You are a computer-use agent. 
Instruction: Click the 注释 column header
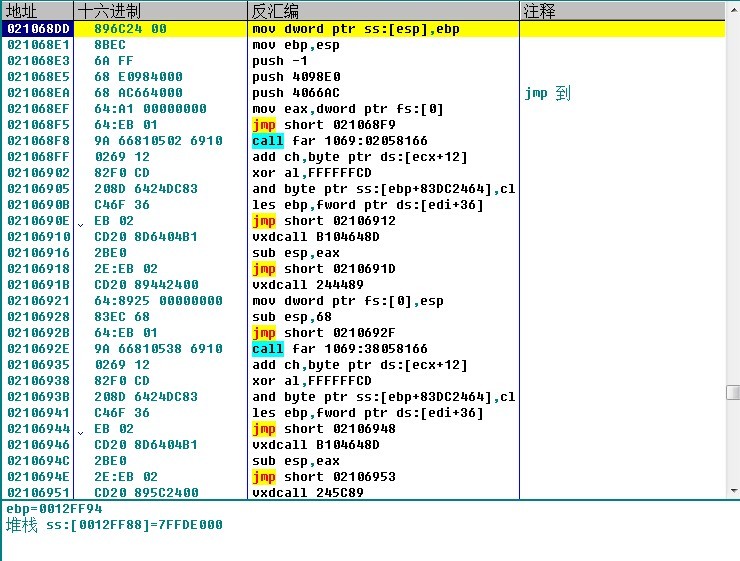[622, 11]
